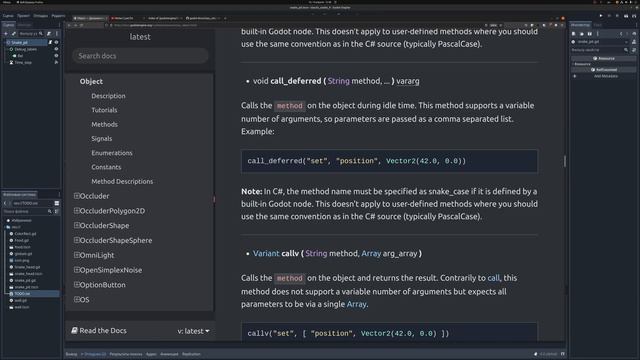The image size is (640, 360).
Task: Play the current scene icon
Action: [626, 16]
